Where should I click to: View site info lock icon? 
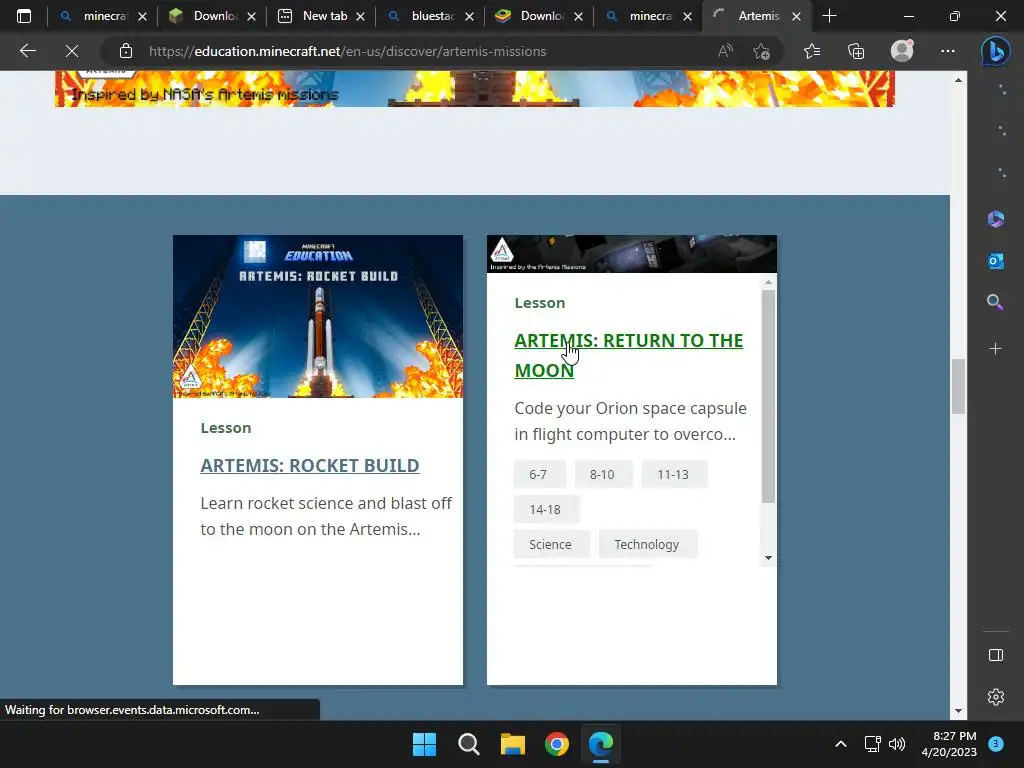(126, 51)
